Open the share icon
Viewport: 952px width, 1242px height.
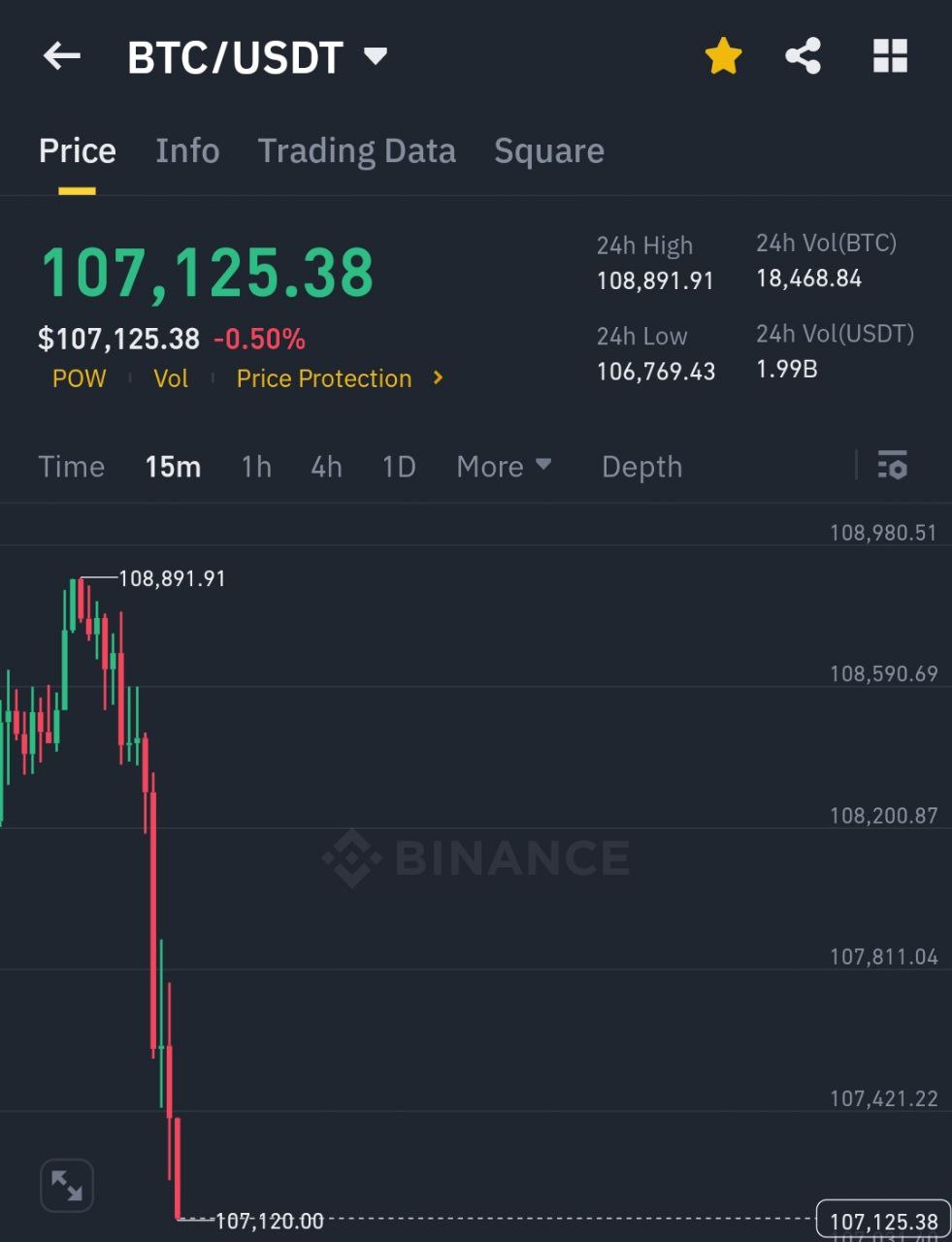(x=803, y=56)
